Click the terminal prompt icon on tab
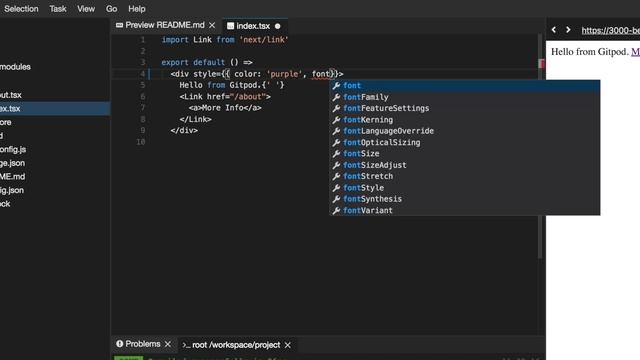This screenshot has width=640, height=360. 186,345
